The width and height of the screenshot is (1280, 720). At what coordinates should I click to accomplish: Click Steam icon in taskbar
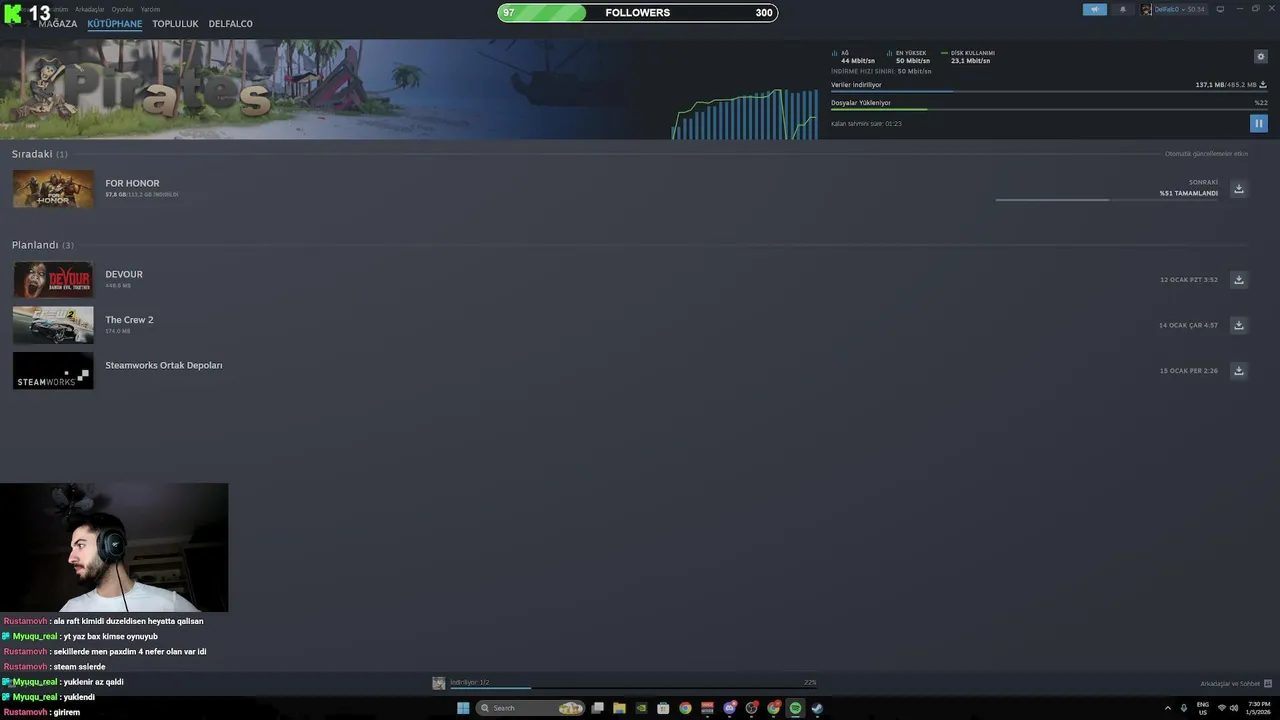[x=817, y=708]
